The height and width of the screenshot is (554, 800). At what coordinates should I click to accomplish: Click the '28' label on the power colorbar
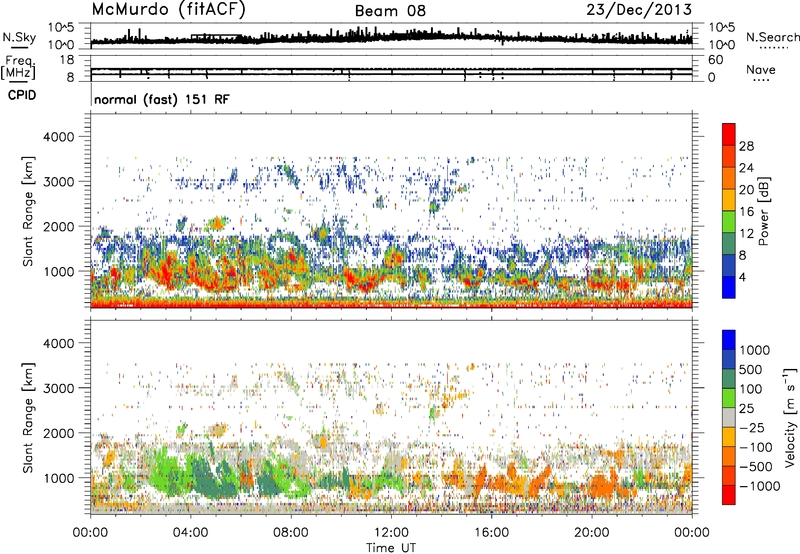tap(746, 146)
